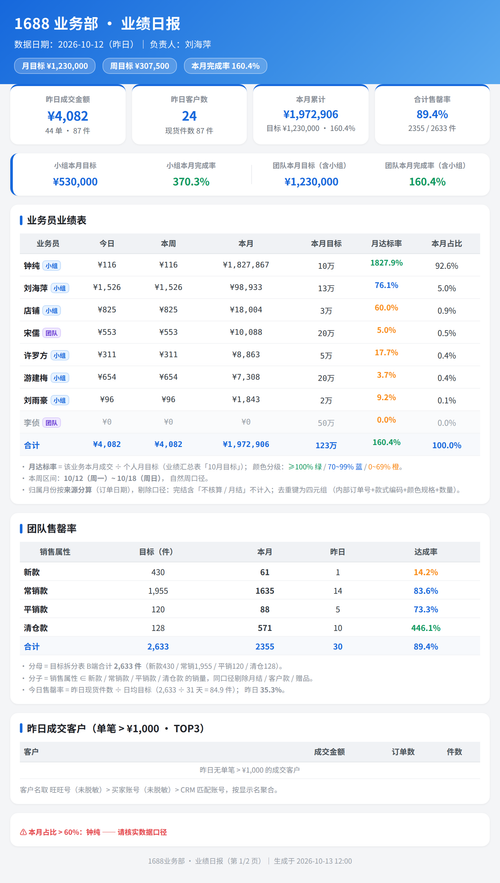The height and width of the screenshot is (883, 500).
Task: Click the 成交金额 column header
Action: (x=329, y=752)
